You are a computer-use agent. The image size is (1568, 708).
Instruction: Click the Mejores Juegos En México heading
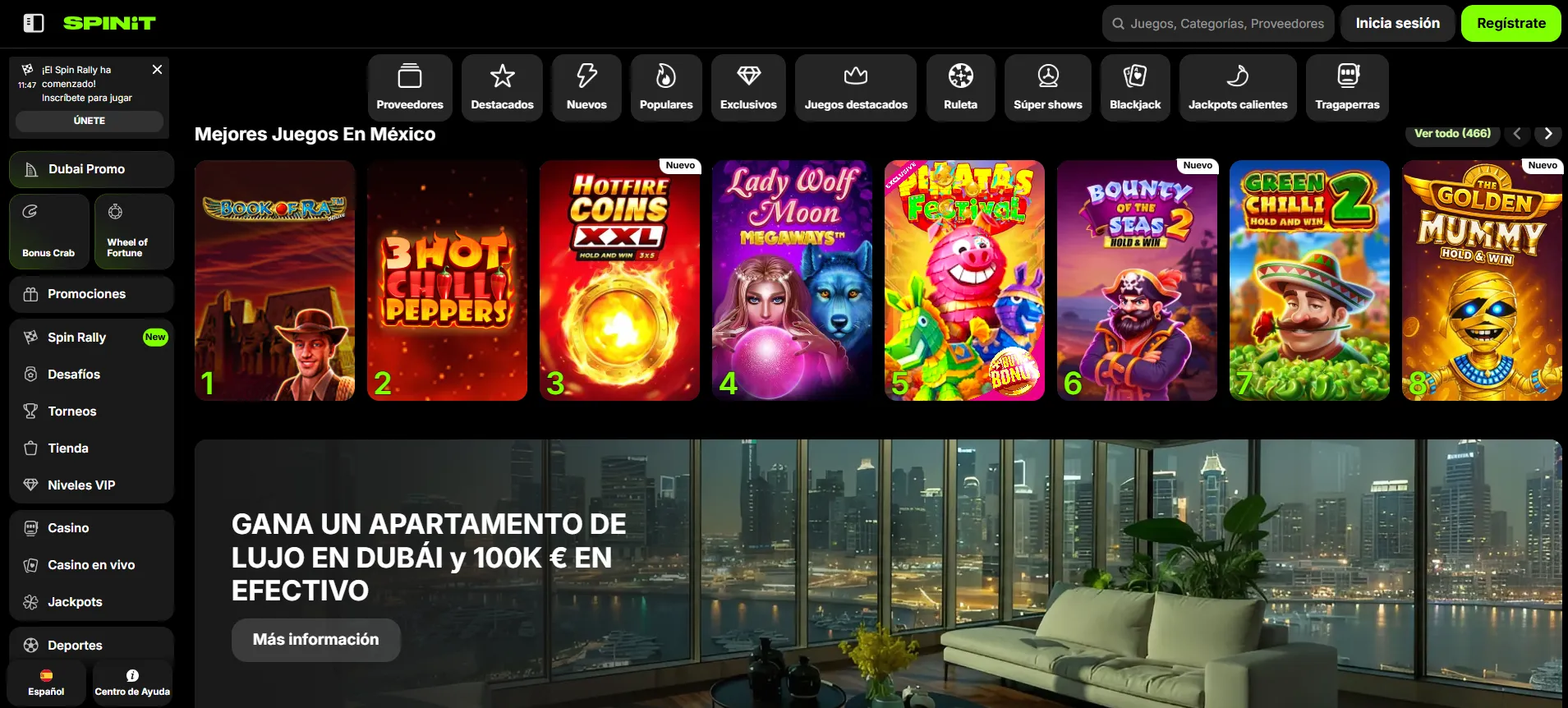pyautogui.click(x=315, y=134)
